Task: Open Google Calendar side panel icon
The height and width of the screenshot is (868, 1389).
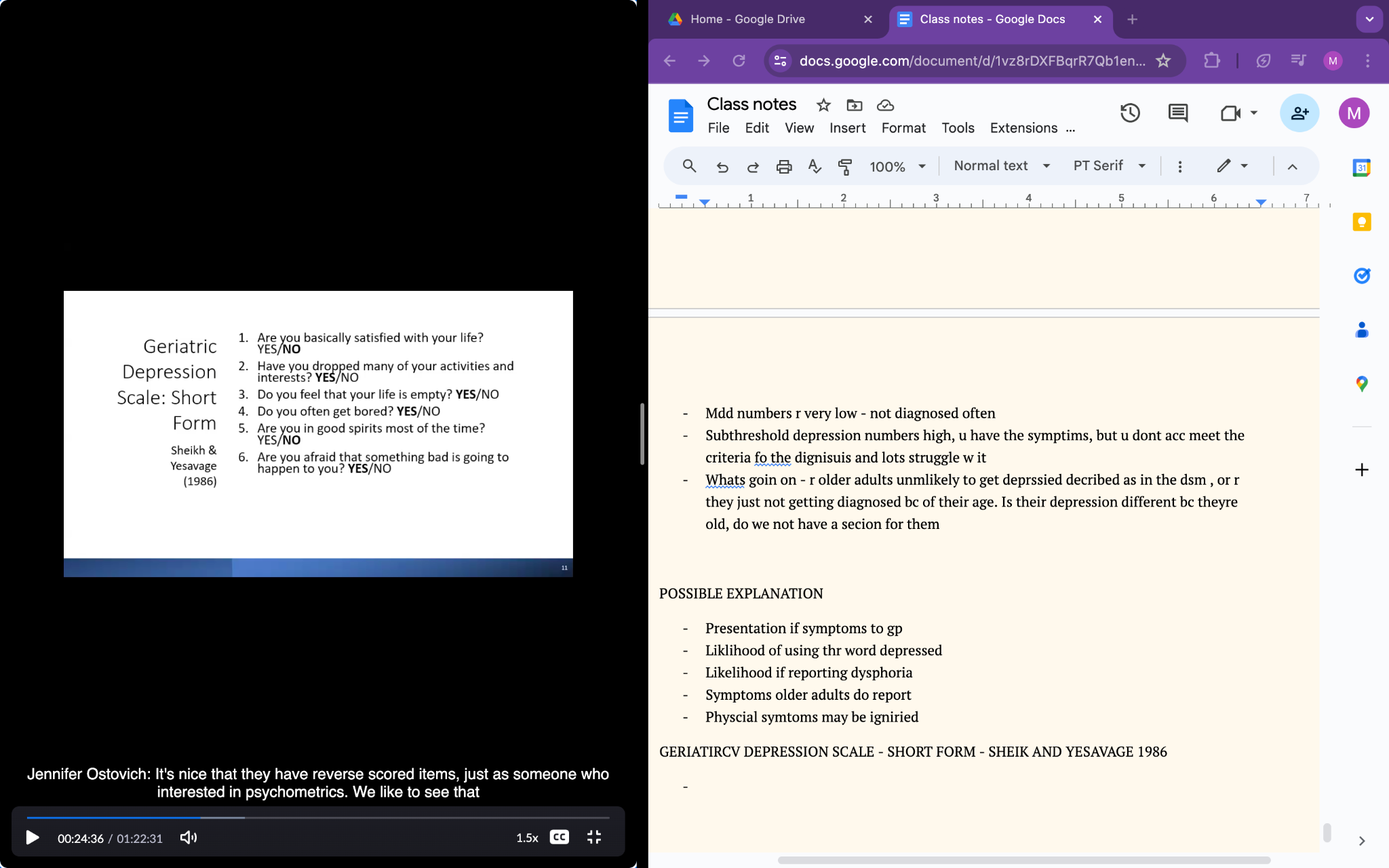Action: pyautogui.click(x=1361, y=167)
